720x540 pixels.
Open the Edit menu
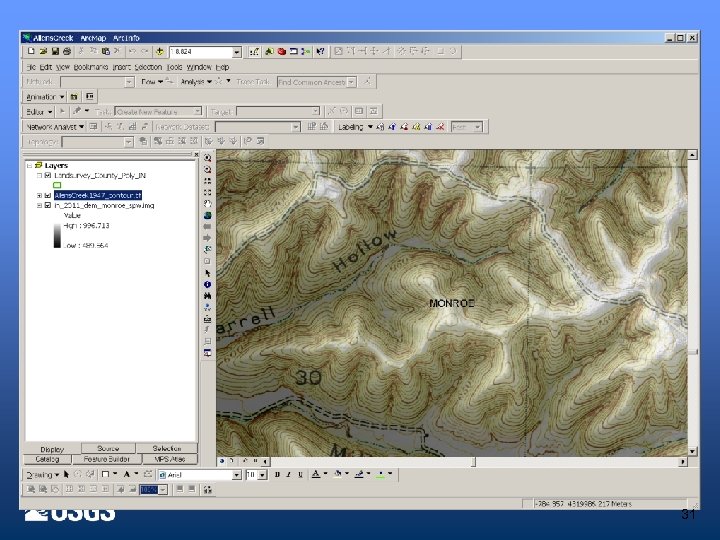[x=45, y=67]
